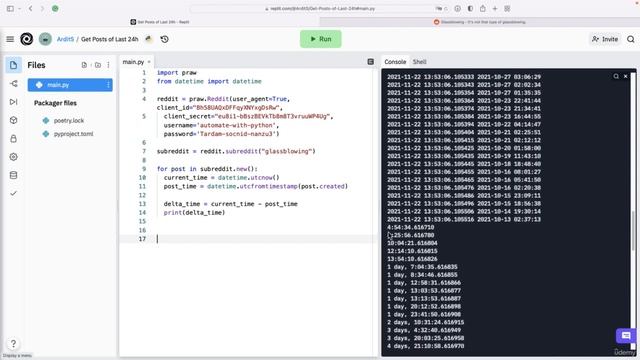Image resolution: width=640 pixels, height=360 pixels.
Task: Open the search magnifier in Replit header
Action: point(631,39)
